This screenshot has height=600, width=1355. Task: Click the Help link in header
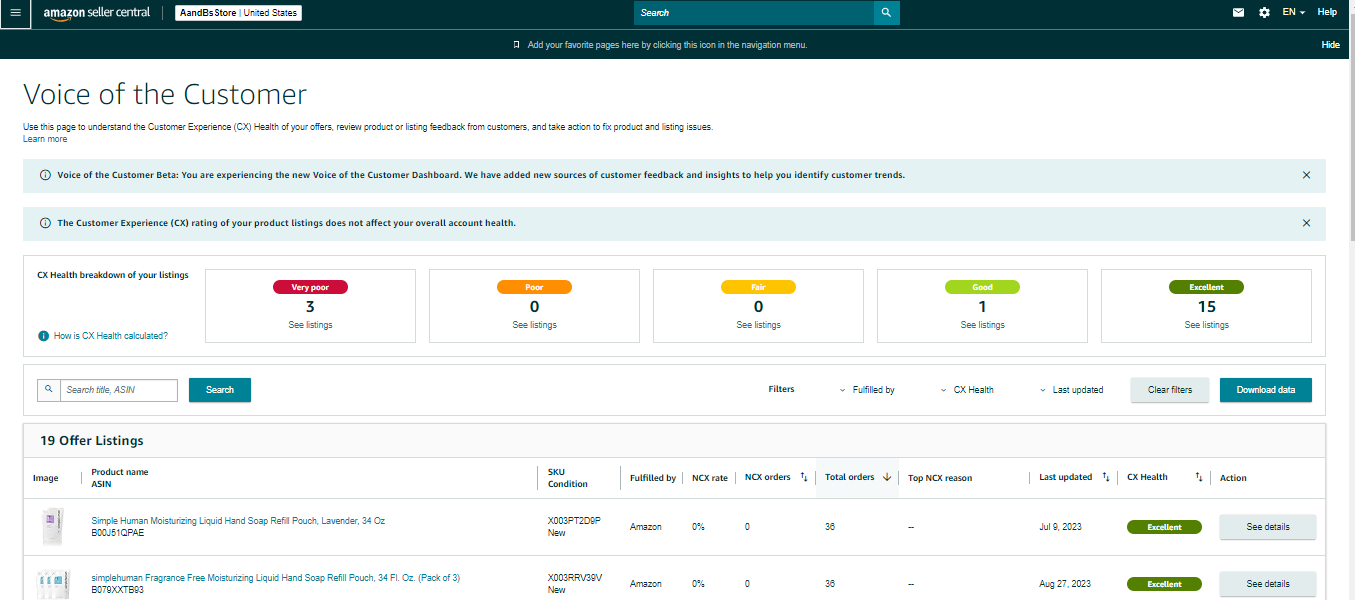[1327, 13]
